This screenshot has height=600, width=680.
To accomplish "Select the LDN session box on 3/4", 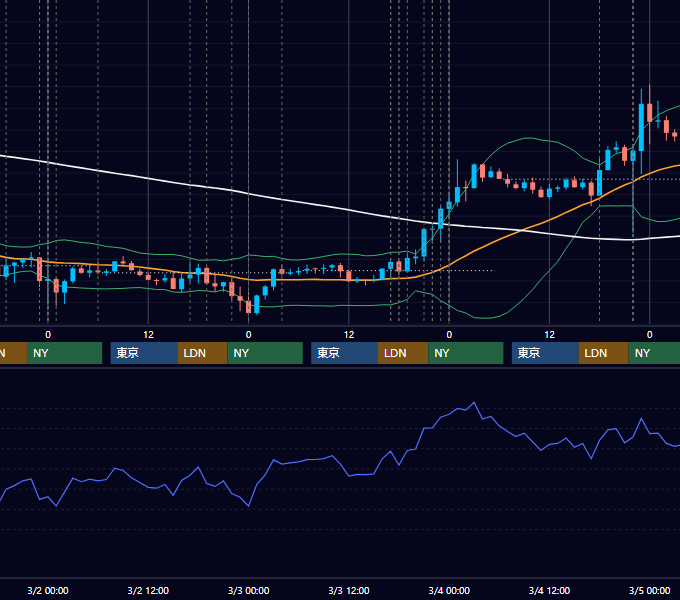I will click(x=604, y=353).
